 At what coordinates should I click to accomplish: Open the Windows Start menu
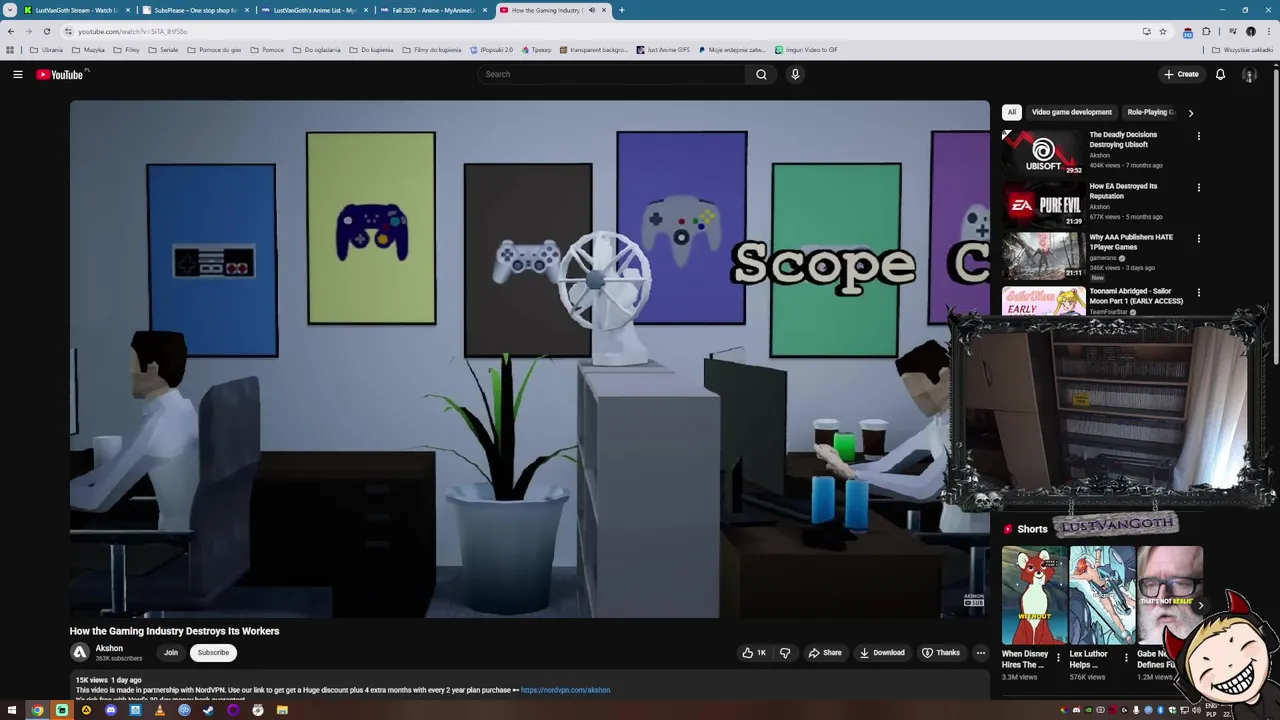click(x=12, y=710)
